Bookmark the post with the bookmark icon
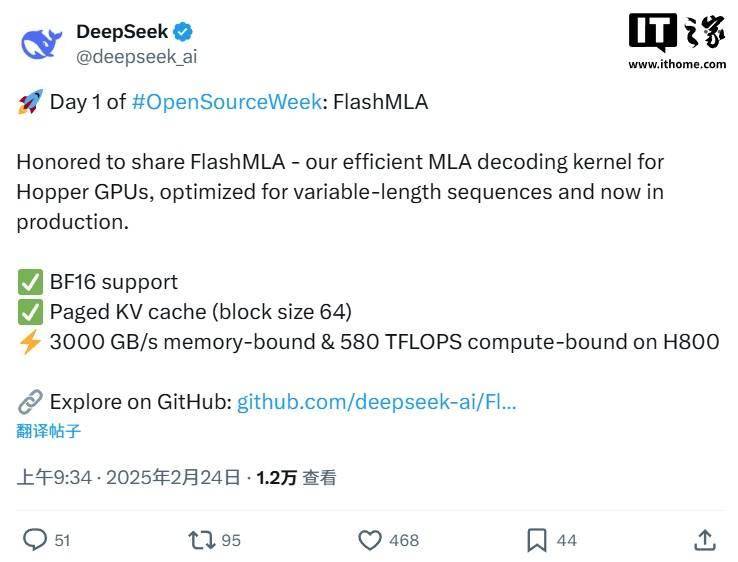This screenshot has width=738, height=562. (537, 540)
